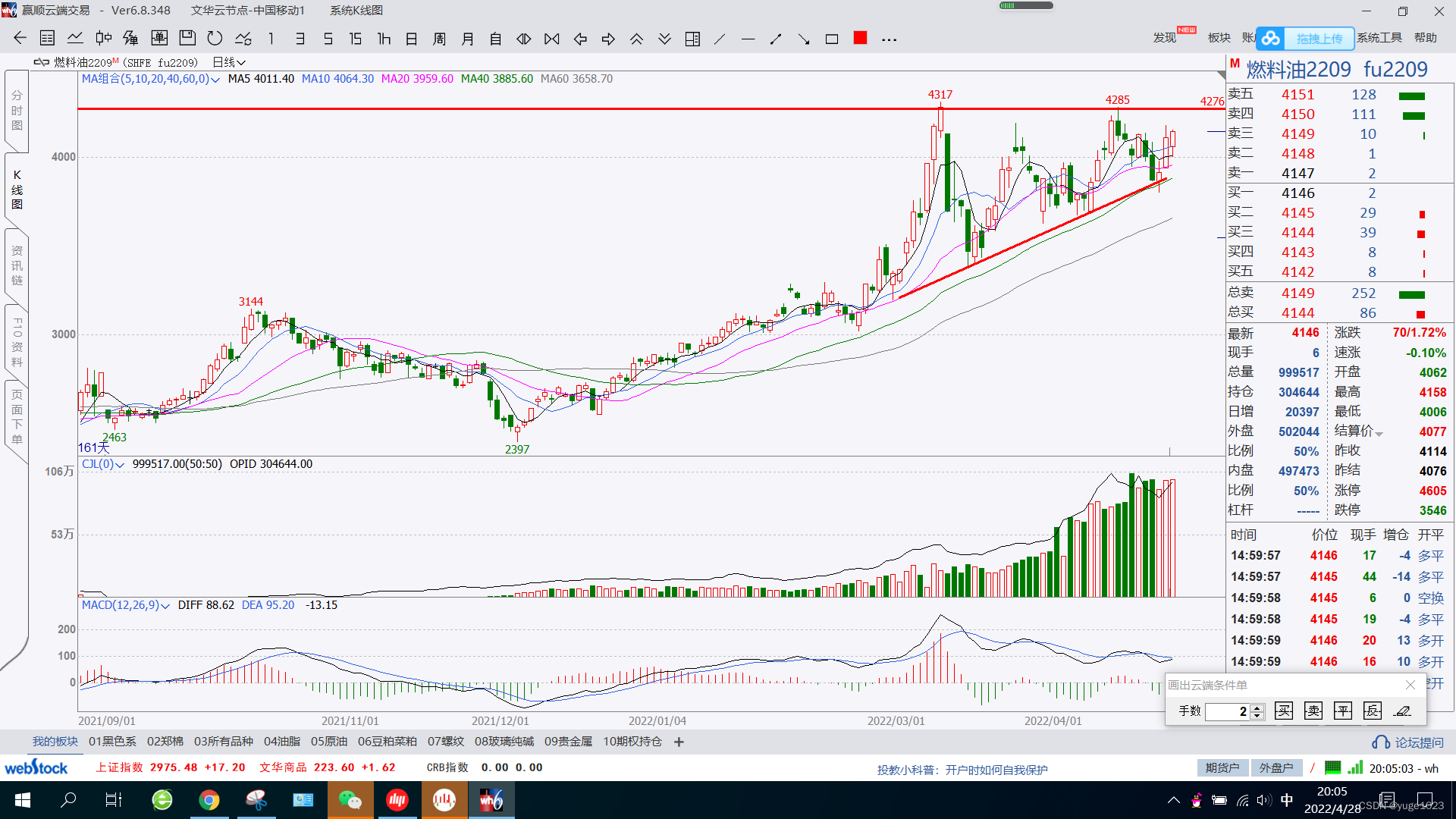Screen dimensions: 1456x819
Task: Switch to weekly 周 period
Action: 439,39
